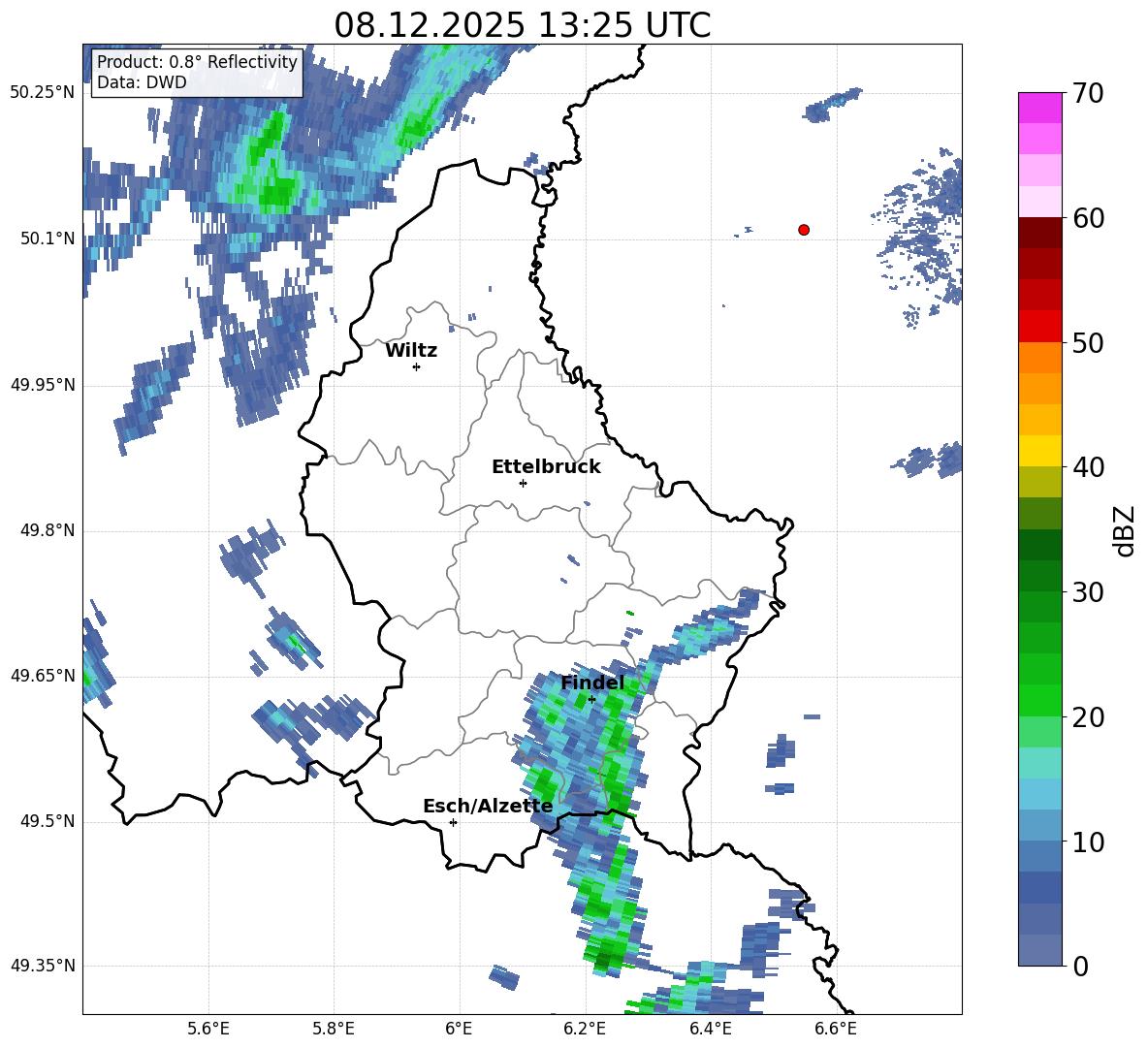The image size is (1148, 1048).
Task: Click the 40 value on the colorbar
Action: (1089, 467)
